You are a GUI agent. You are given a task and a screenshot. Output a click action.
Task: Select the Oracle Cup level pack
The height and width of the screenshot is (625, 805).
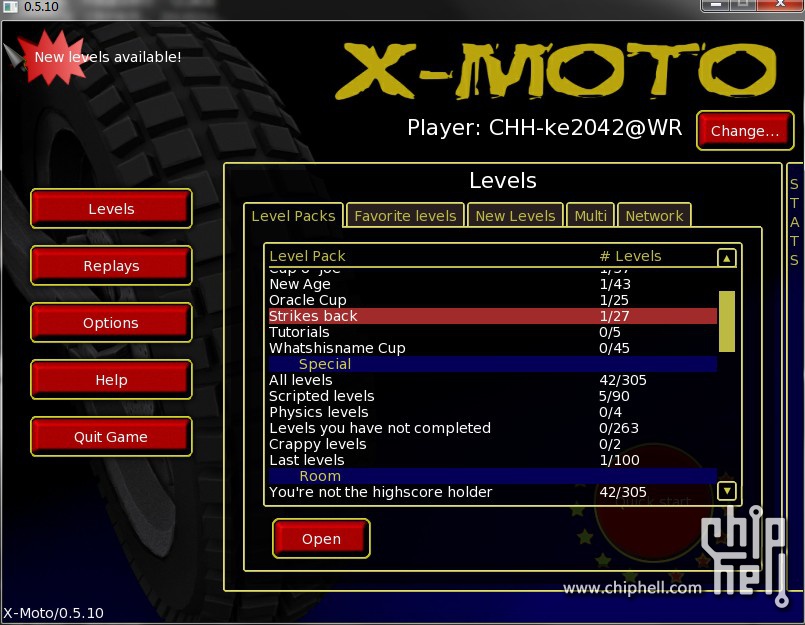pos(493,300)
